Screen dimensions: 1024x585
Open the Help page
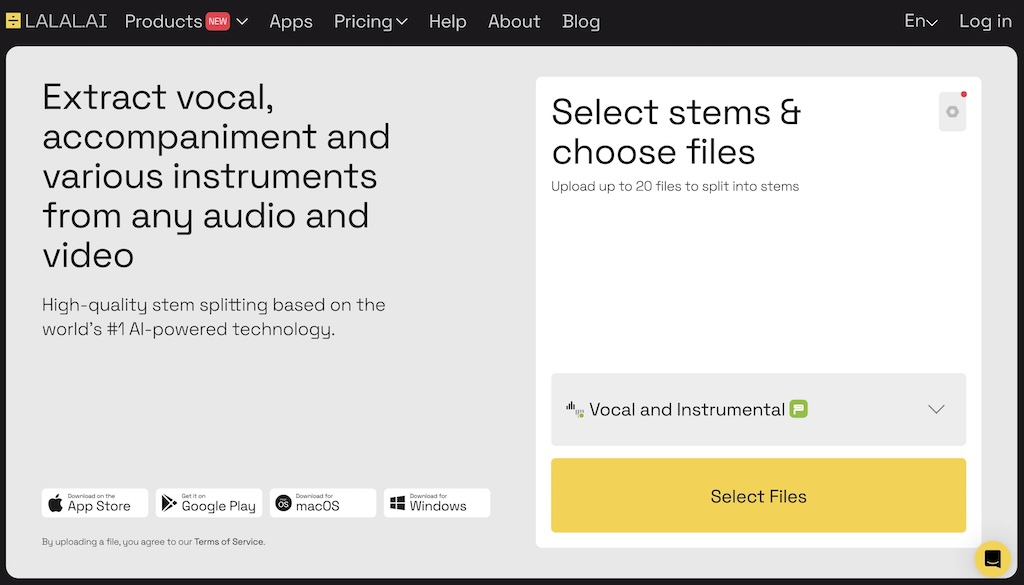click(447, 21)
